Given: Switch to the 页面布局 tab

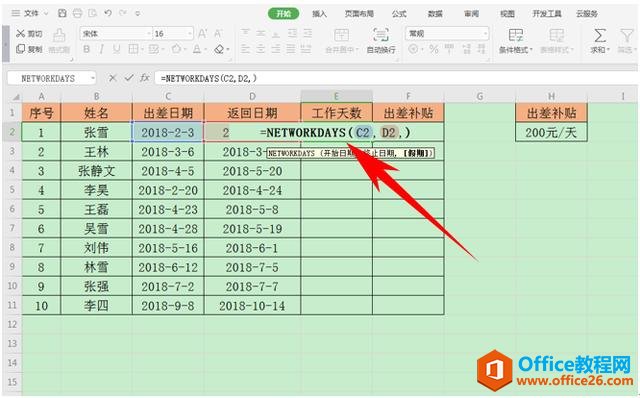Looking at the screenshot, I should click(359, 13).
